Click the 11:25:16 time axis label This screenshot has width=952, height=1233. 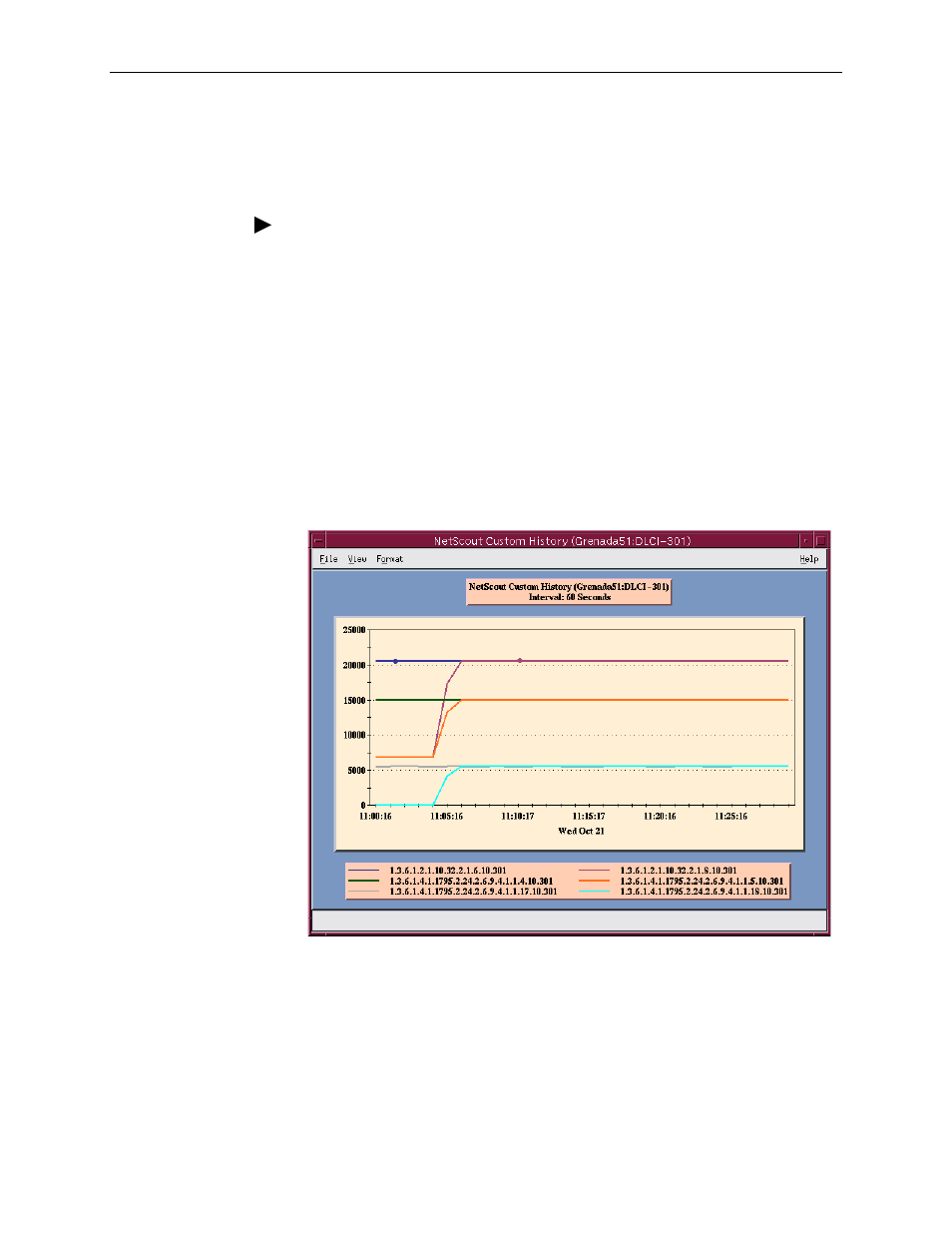pos(730,817)
